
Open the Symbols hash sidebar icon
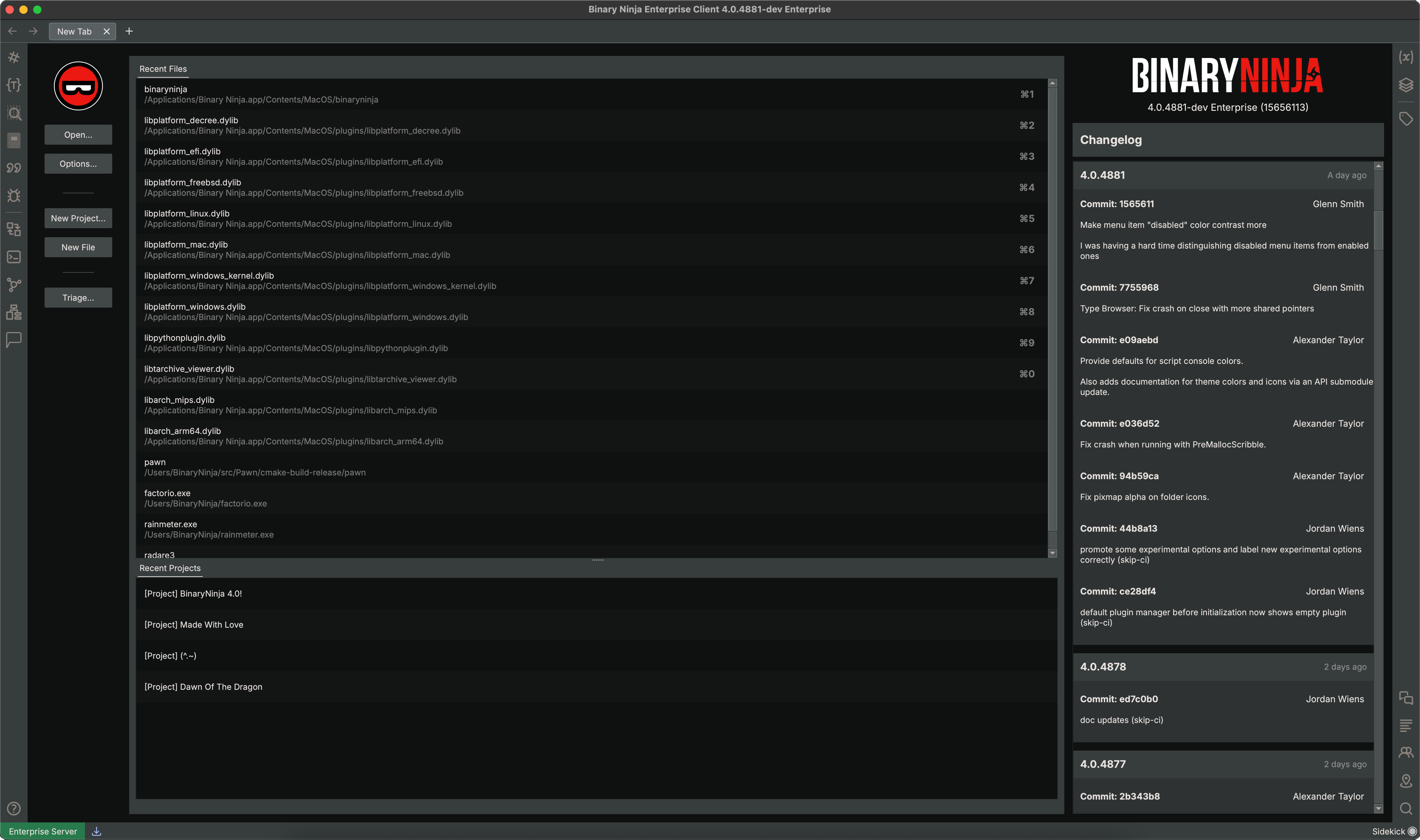[13, 57]
